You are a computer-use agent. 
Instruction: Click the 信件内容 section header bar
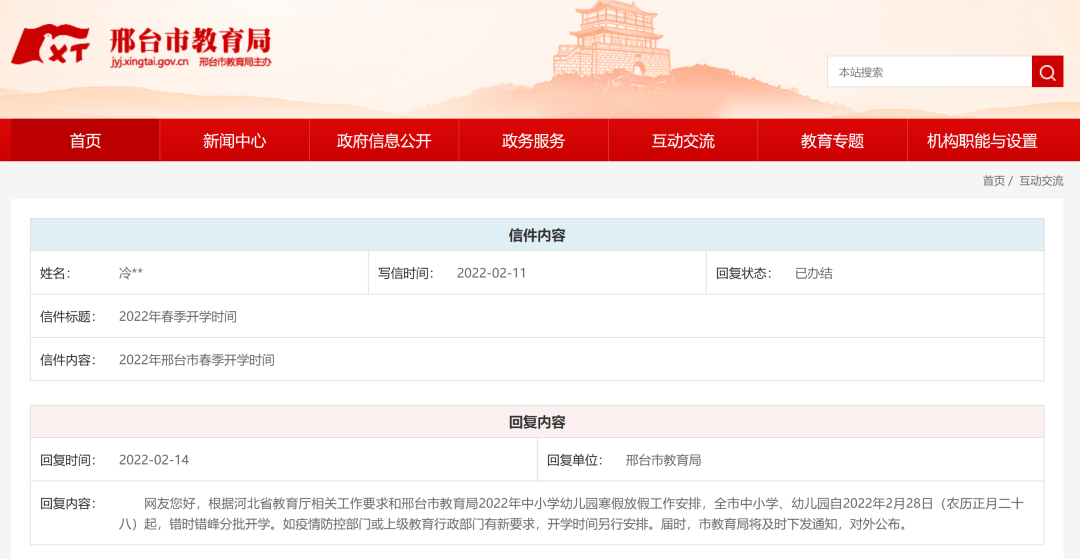pos(537,235)
